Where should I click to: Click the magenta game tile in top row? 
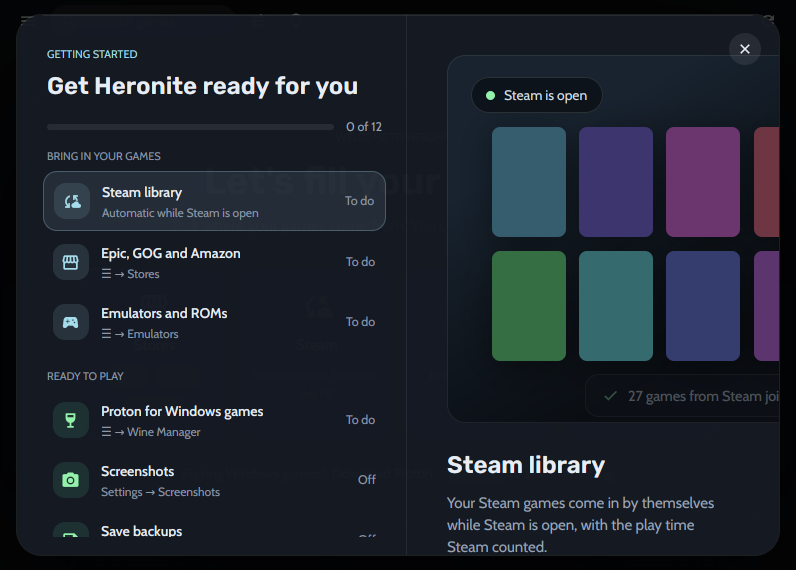pos(703,182)
